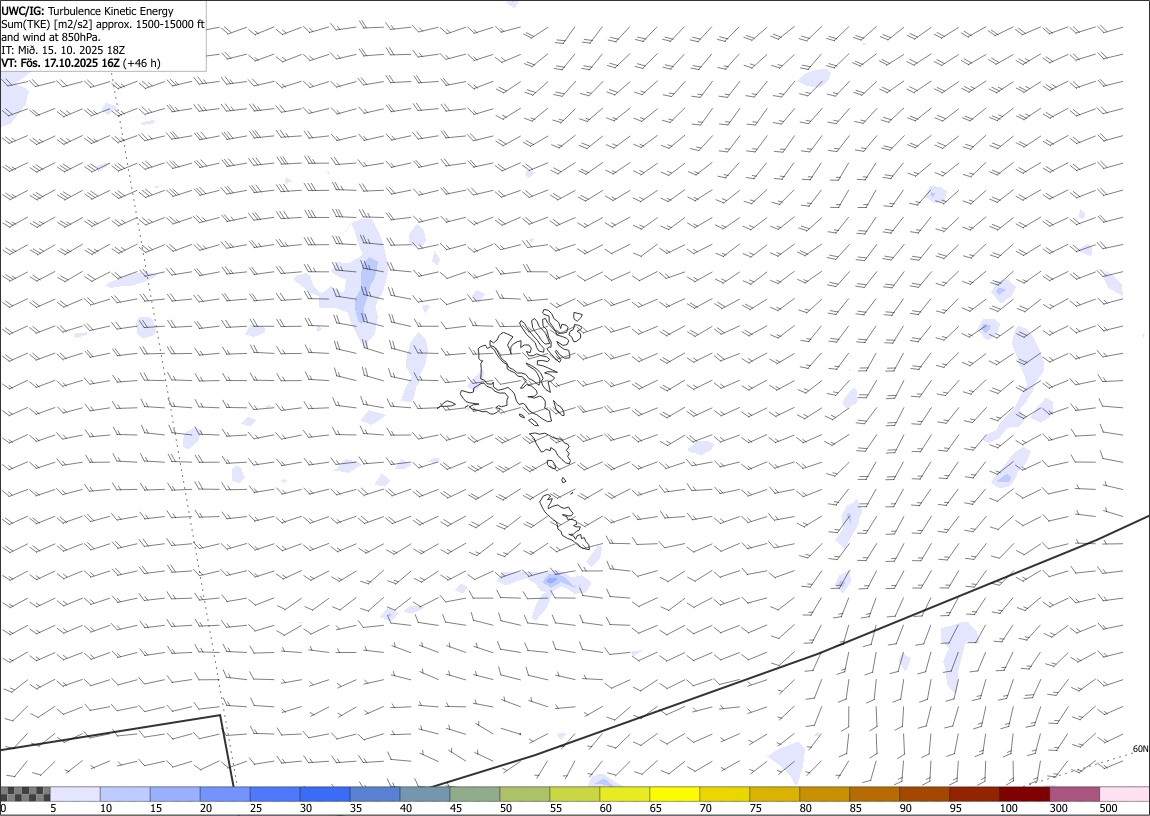Click the "Sum(TKE) [m2/s2] approx. 1500-15000 ft" line

coord(103,24)
